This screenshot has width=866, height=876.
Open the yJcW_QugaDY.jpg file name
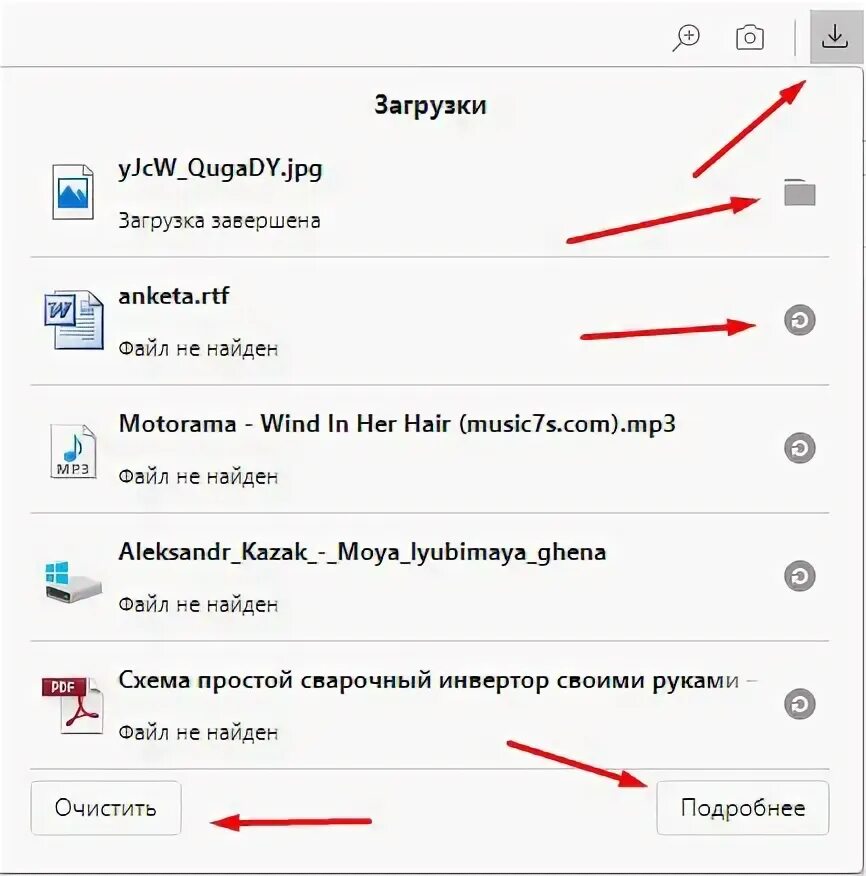tap(220, 169)
